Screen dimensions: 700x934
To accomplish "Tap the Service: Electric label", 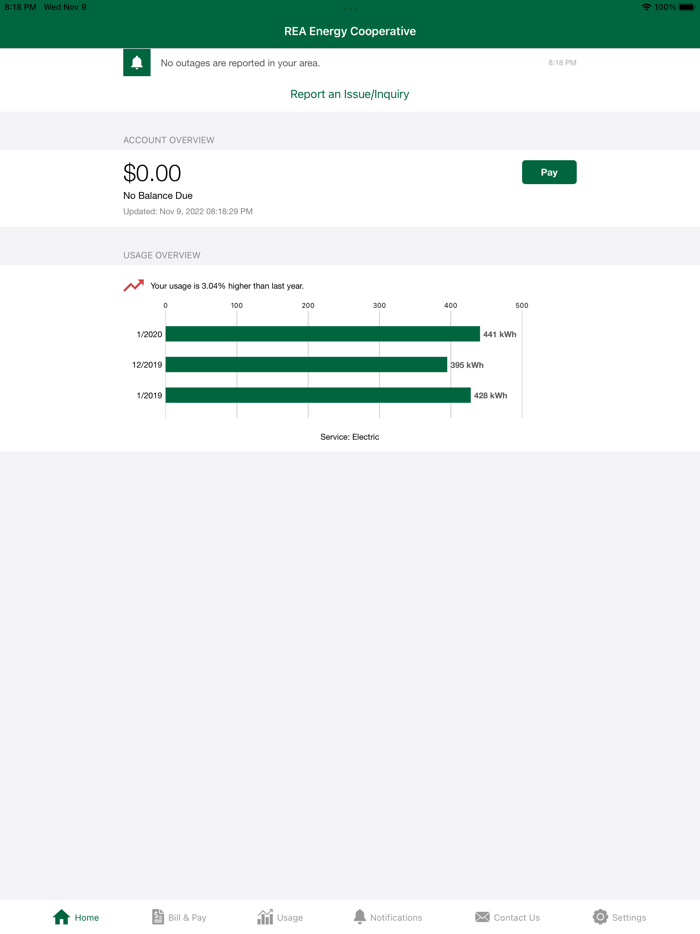I will click(350, 437).
